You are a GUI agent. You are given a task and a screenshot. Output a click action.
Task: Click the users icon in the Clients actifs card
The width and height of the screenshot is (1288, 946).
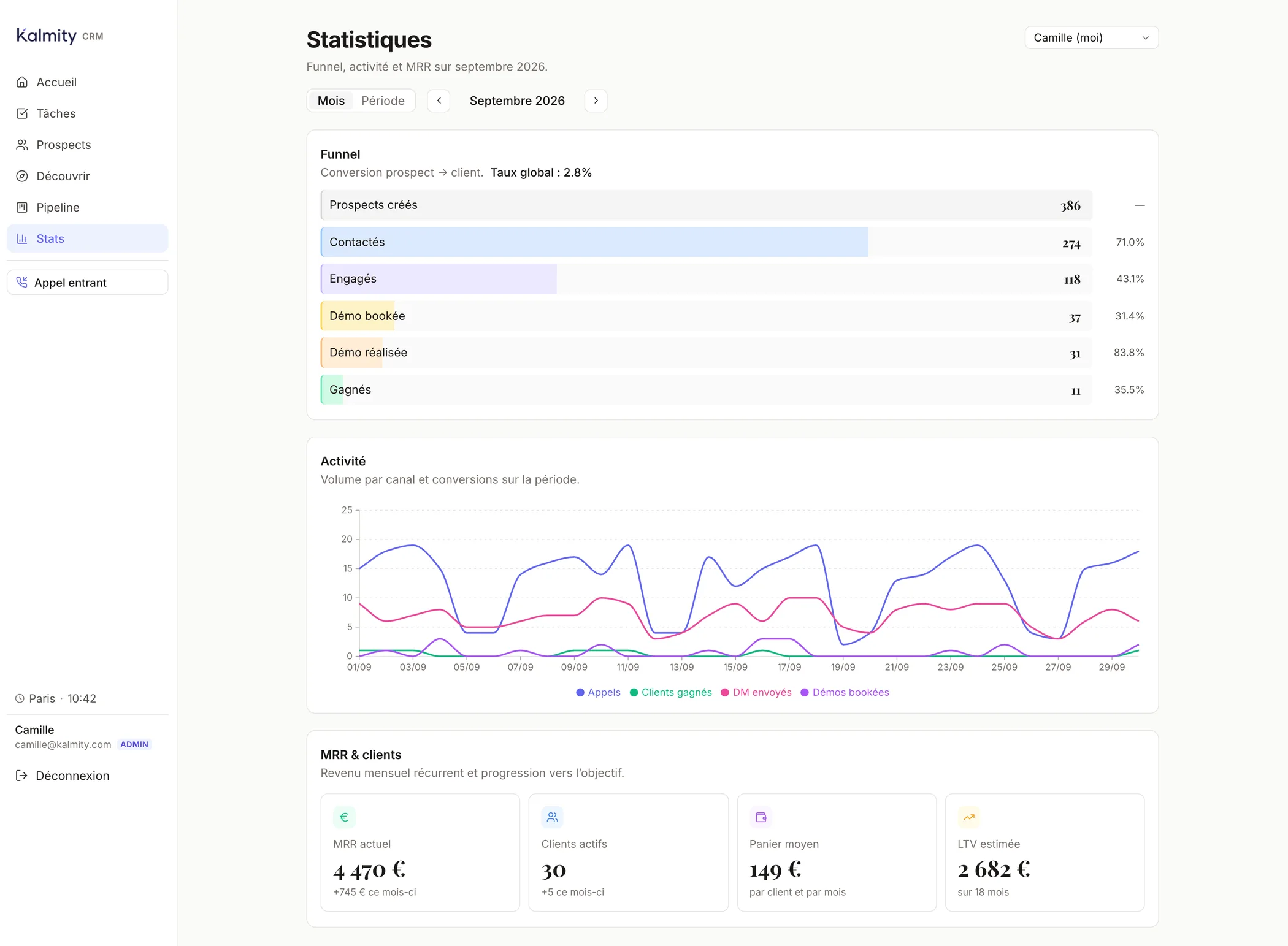click(552, 817)
